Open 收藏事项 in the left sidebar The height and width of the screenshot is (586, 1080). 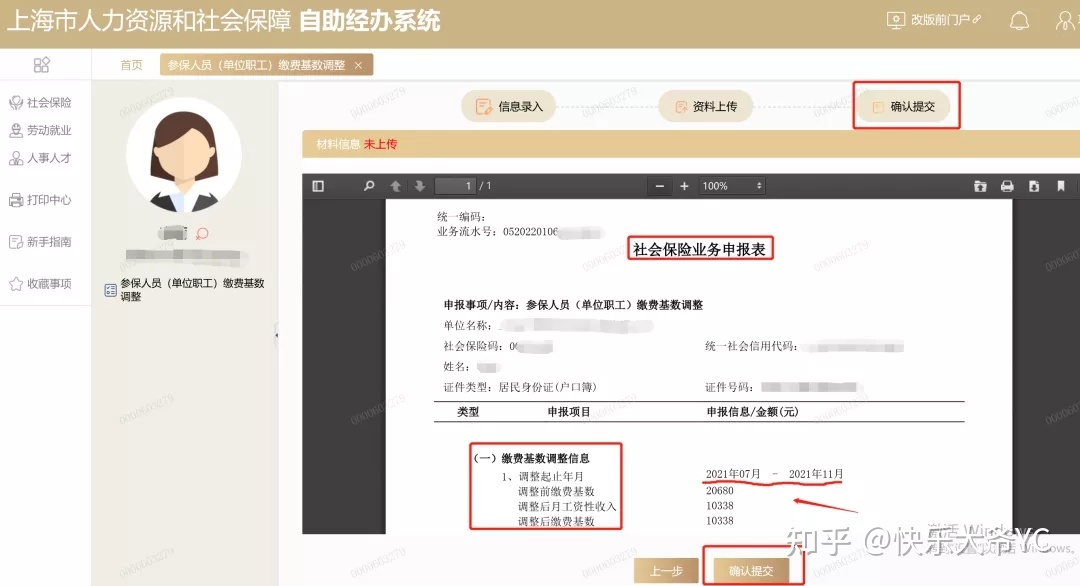click(41, 284)
